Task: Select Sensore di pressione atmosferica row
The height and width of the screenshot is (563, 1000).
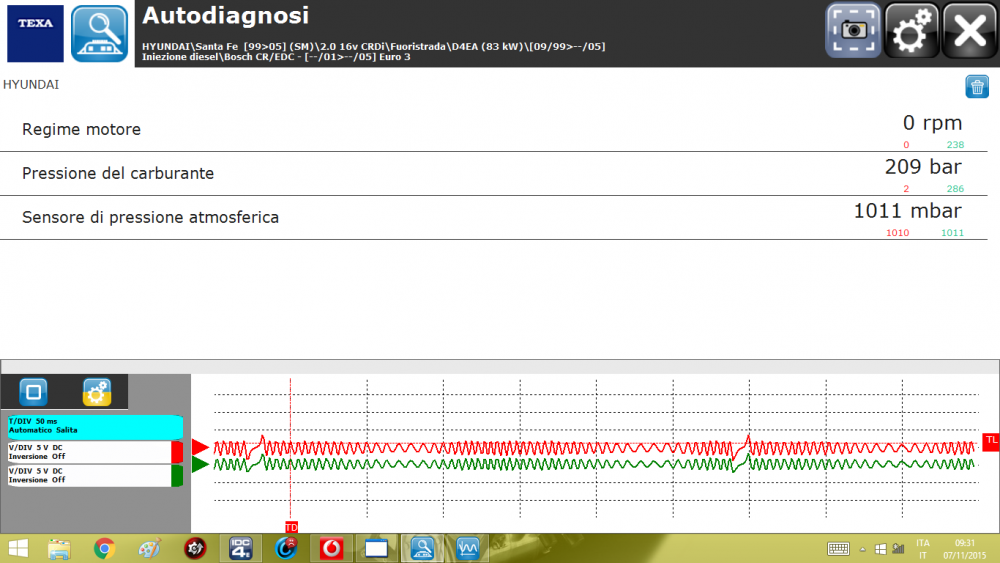Action: [x=490, y=217]
